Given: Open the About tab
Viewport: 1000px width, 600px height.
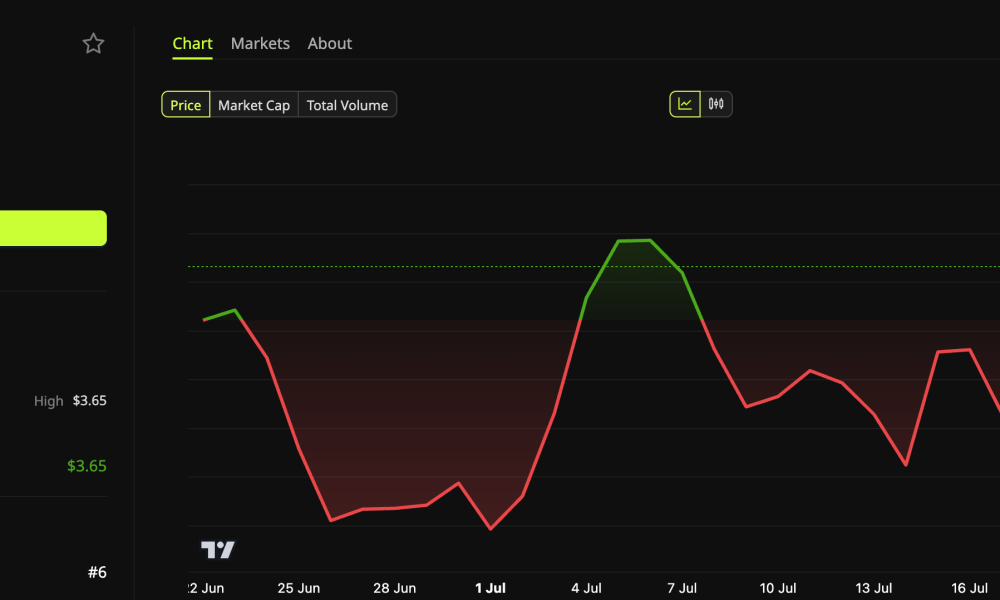Looking at the screenshot, I should pyautogui.click(x=330, y=43).
